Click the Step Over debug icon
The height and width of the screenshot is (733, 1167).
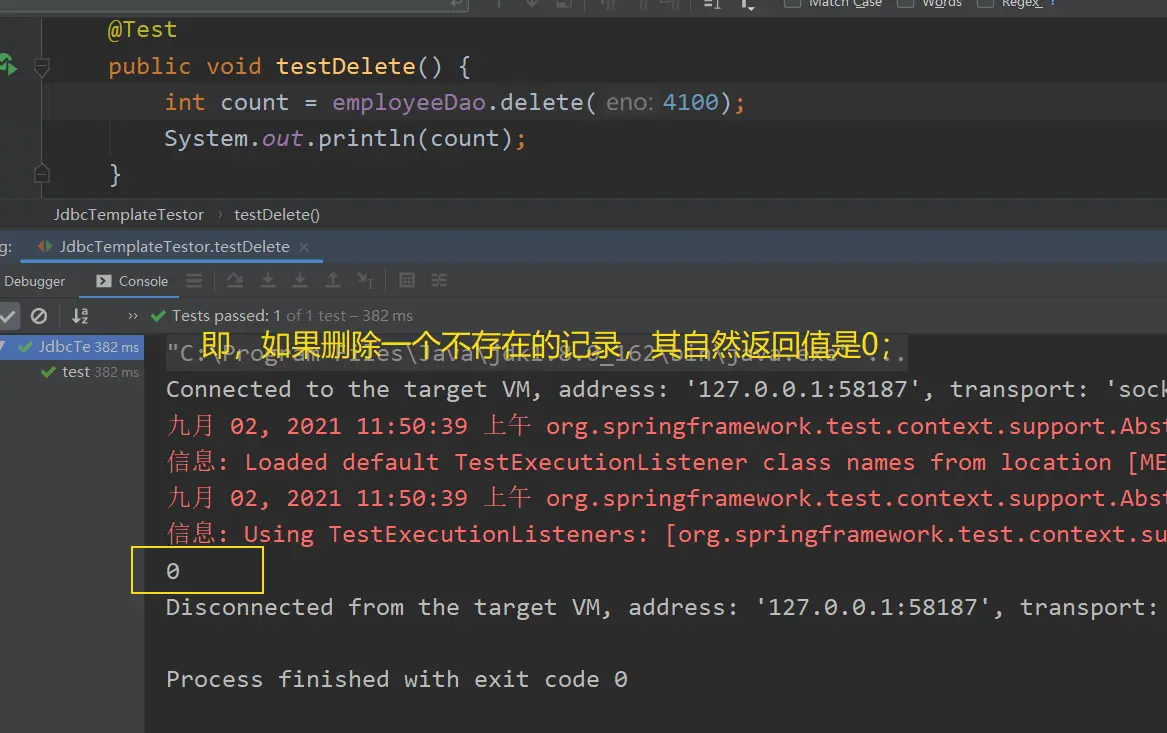(235, 281)
